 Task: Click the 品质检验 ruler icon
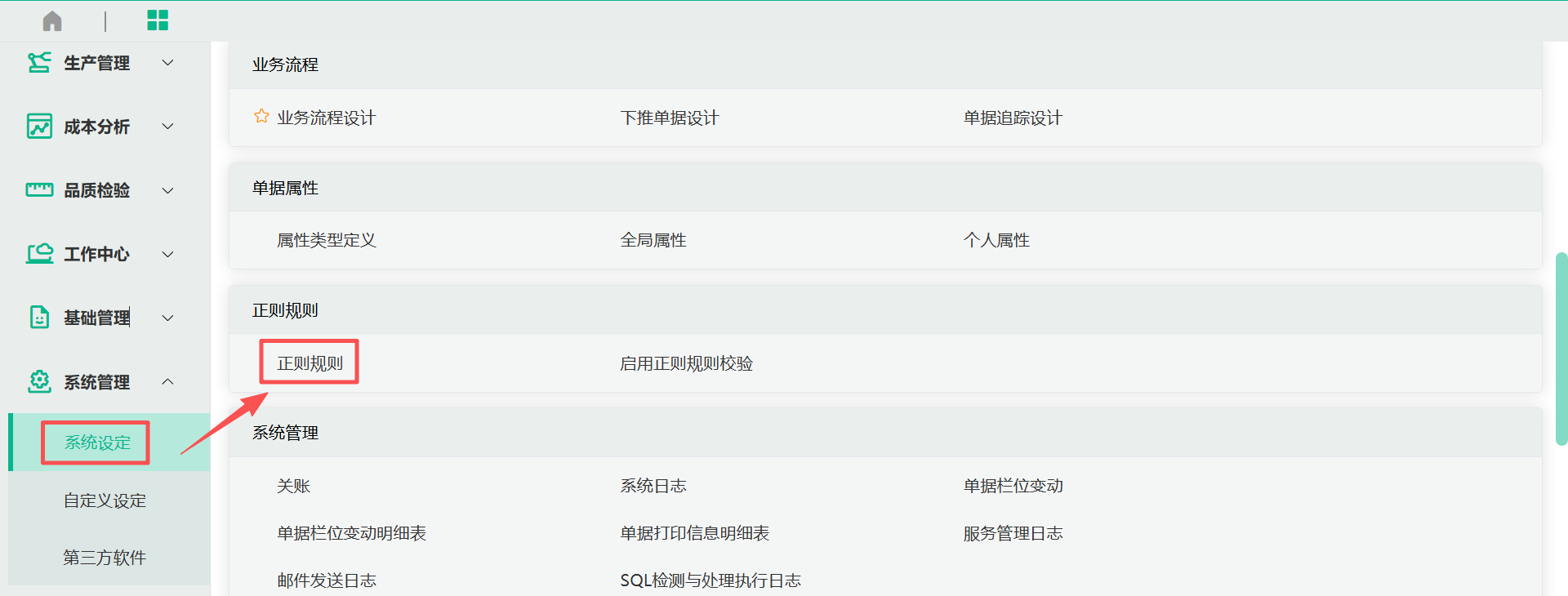coord(39,190)
